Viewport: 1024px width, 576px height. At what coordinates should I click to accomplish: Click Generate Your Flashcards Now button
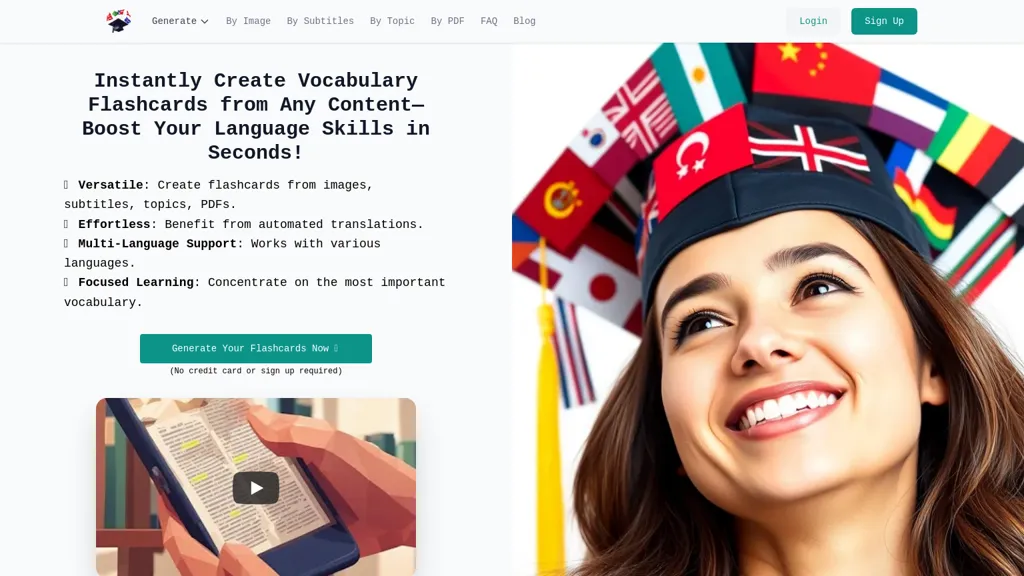pos(255,349)
